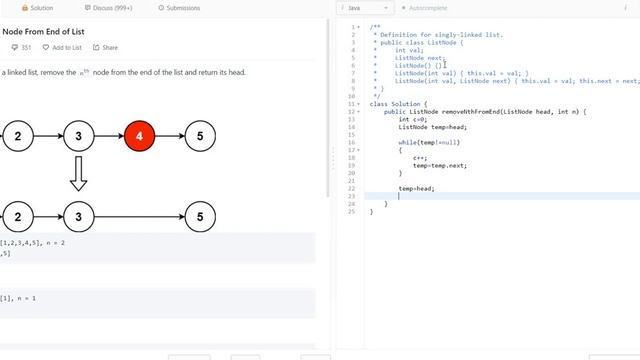The image size is (640, 360).
Task: Click the description pane vertical scrollbar
Action: pos(327,108)
